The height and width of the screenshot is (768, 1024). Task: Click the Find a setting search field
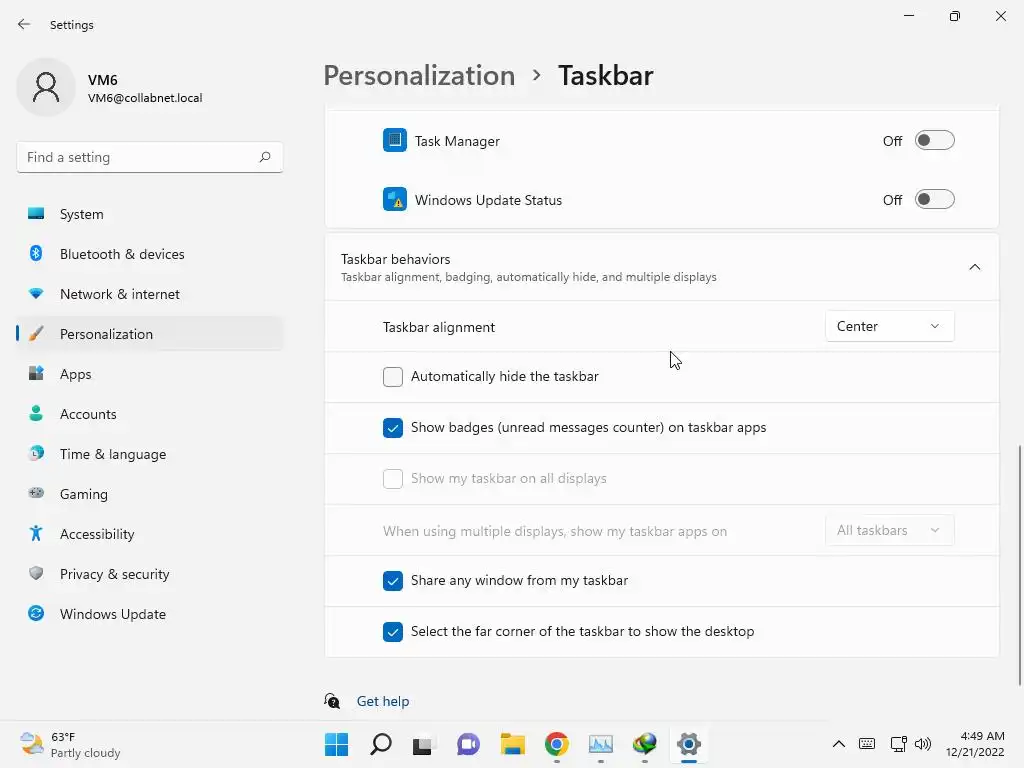pos(150,157)
